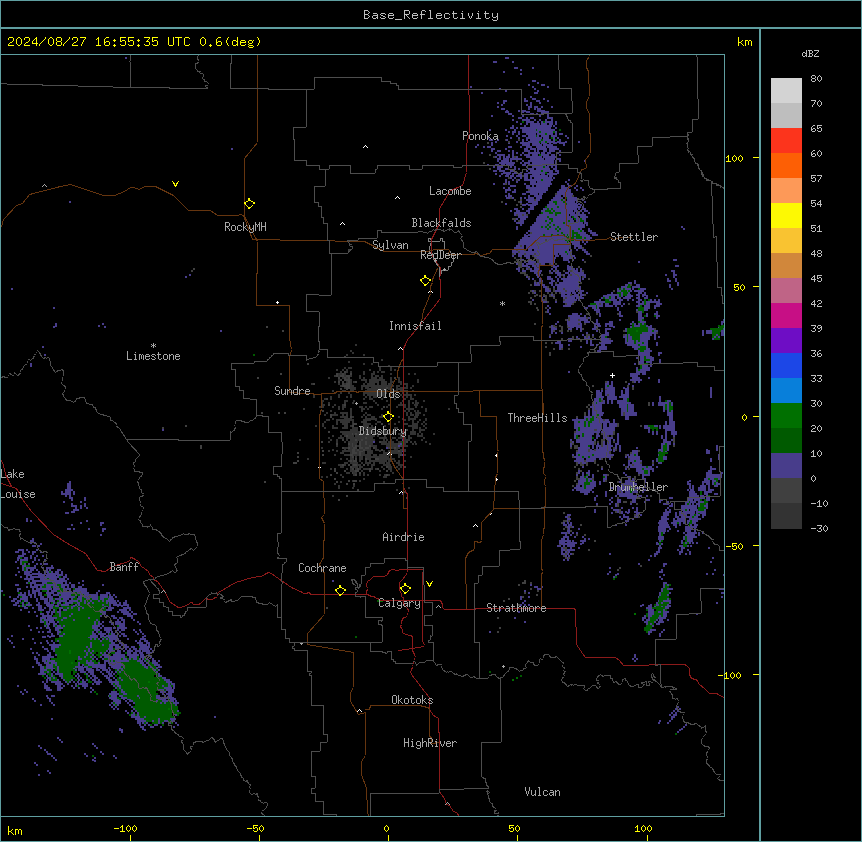The image size is (862, 842).
Task: Click the Vulcan label
Action: 543,792
